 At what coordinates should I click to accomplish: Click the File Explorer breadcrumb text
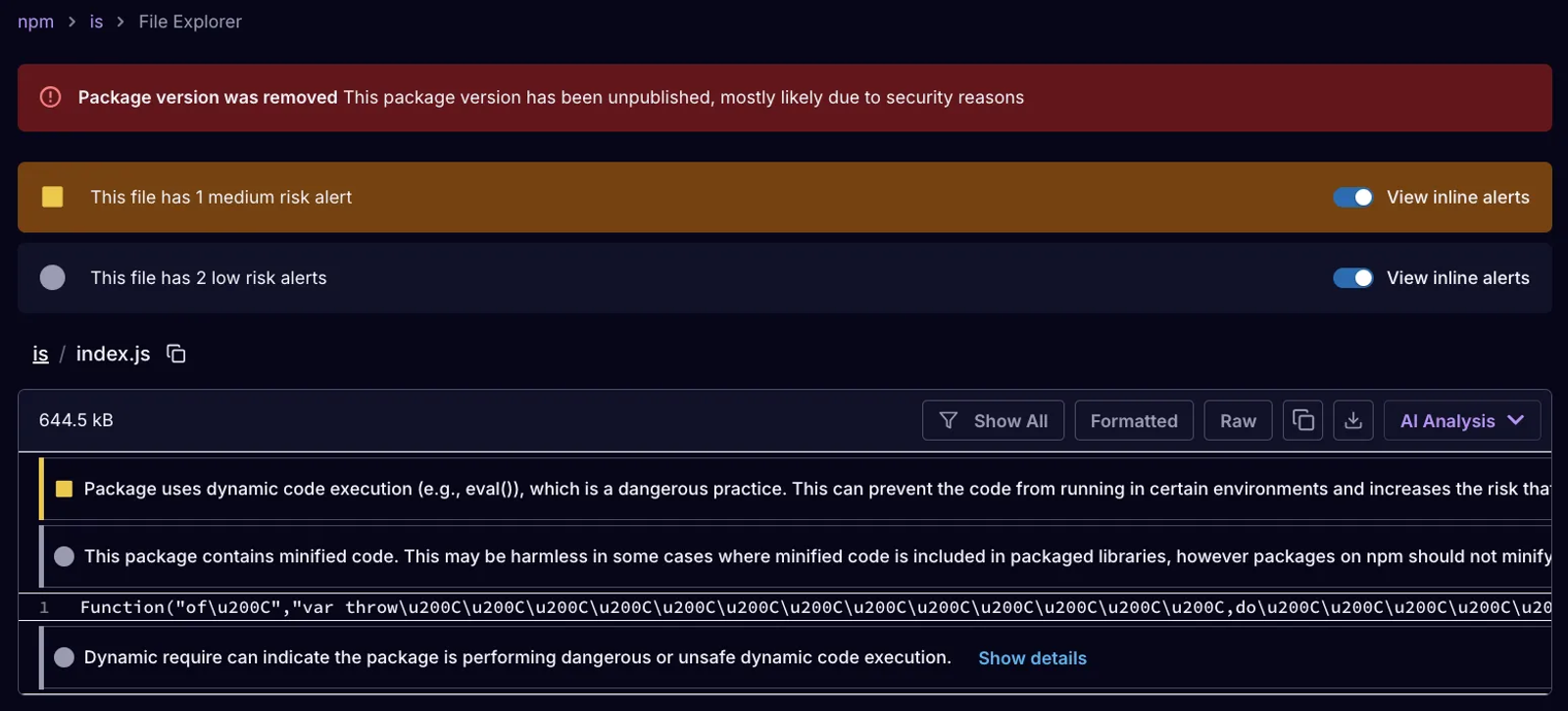[190, 22]
